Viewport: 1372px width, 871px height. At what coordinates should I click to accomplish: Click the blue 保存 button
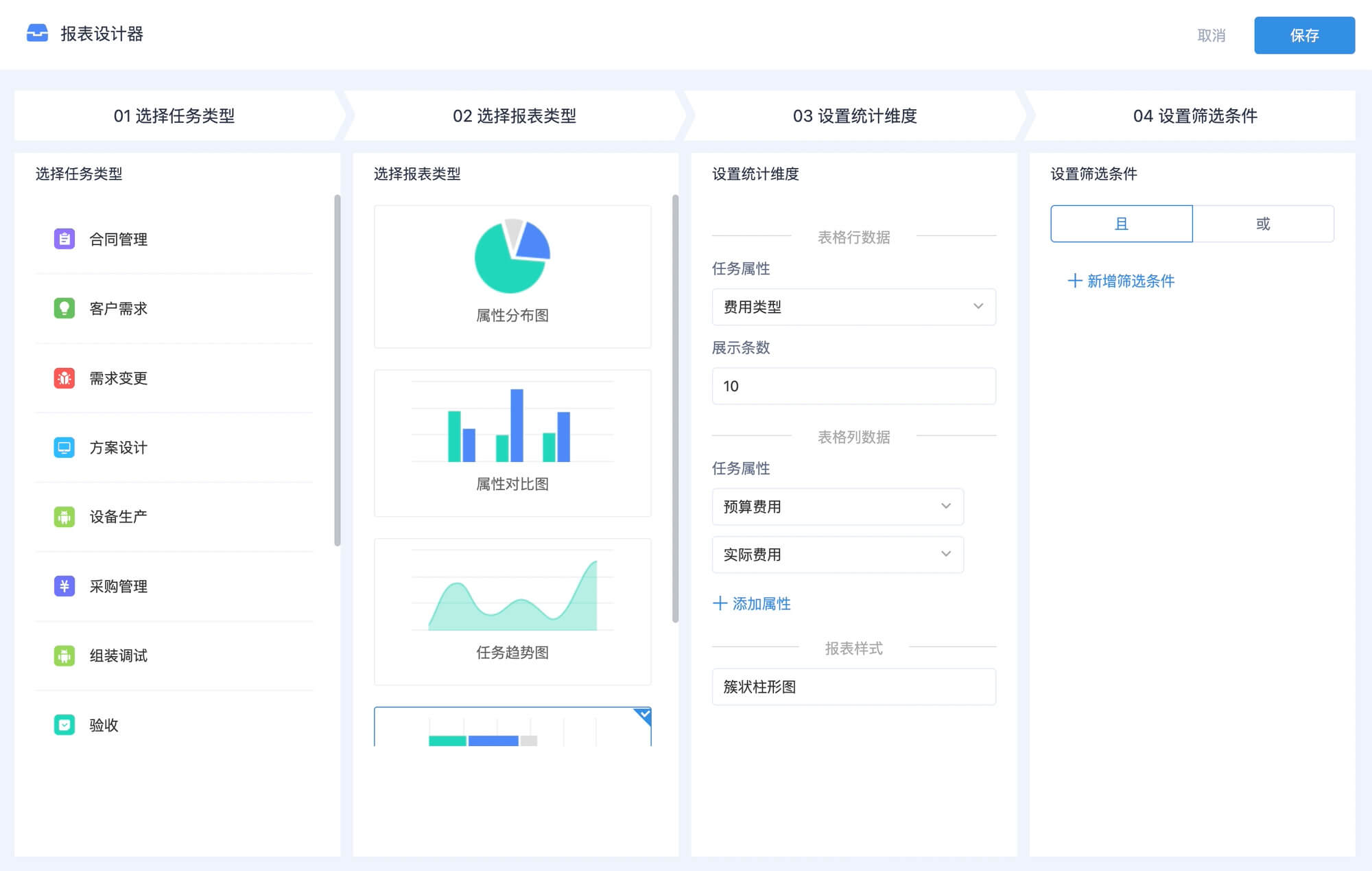click(1303, 35)
